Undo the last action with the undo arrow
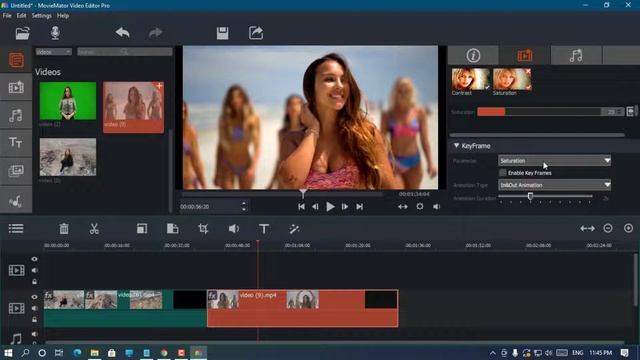This screenshot has width=640, height=360. [122, 33]
